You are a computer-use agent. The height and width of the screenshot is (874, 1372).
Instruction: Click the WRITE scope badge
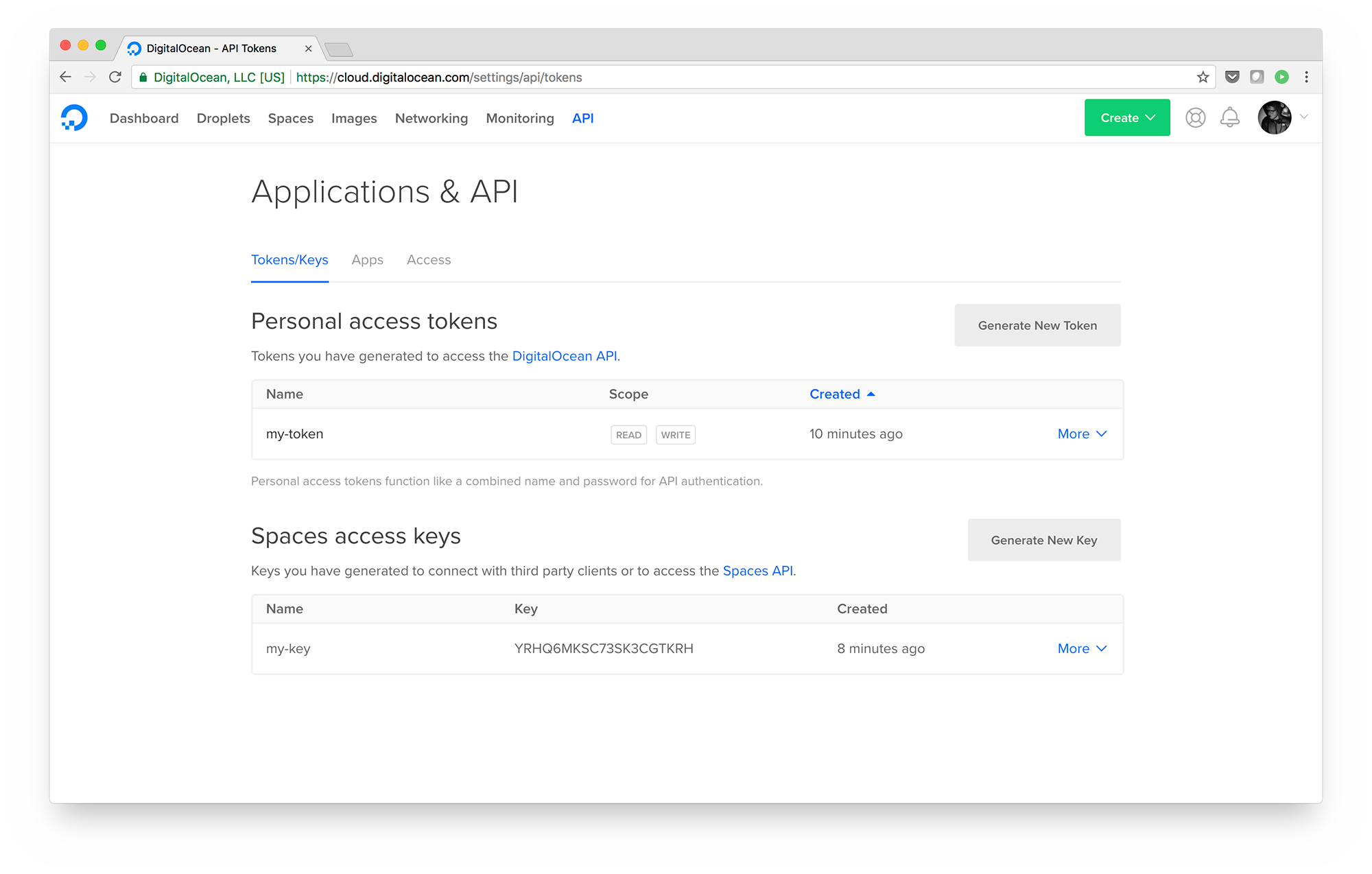point(676,435)
